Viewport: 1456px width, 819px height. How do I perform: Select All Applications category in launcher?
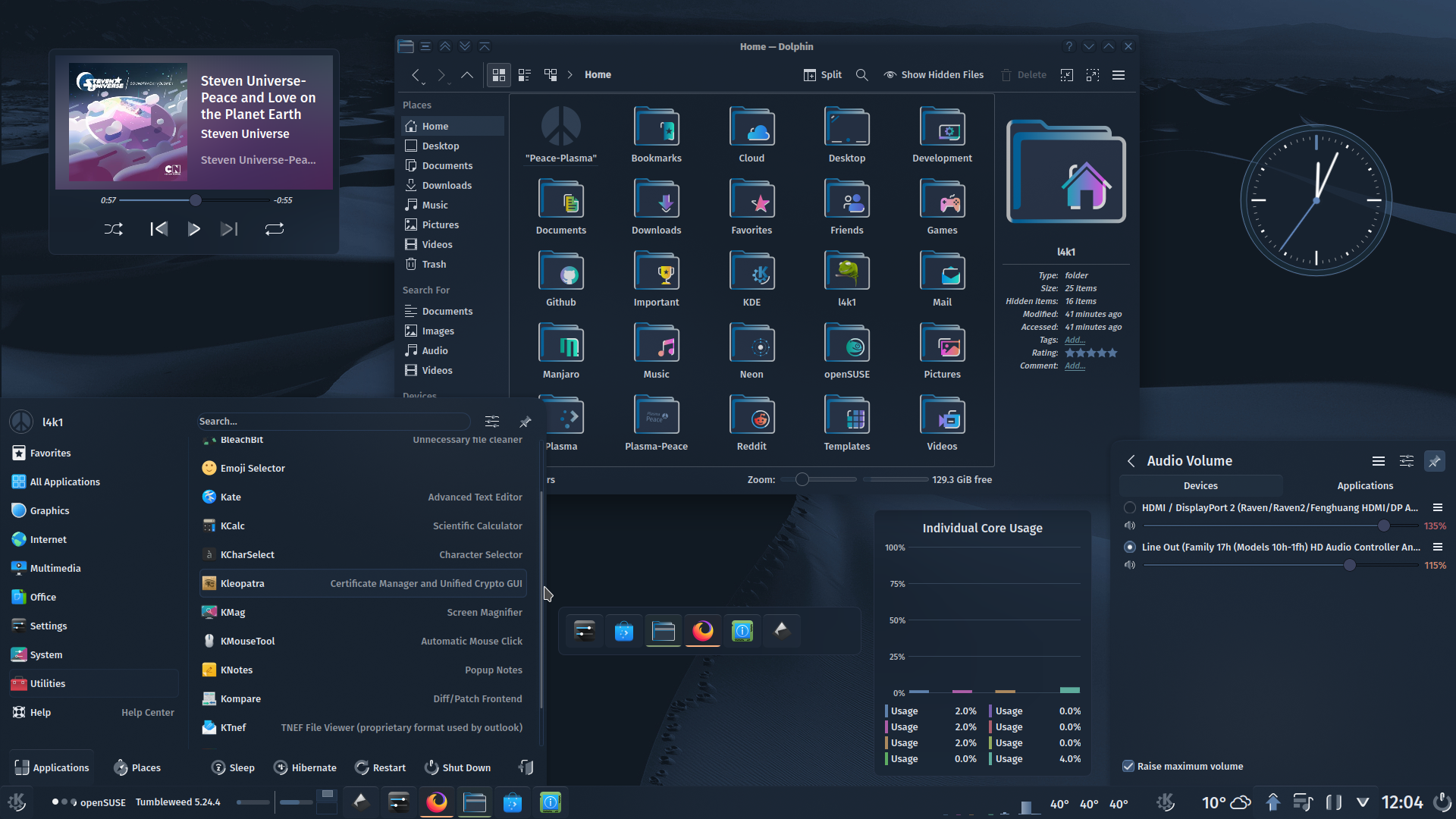click(94, 482)
